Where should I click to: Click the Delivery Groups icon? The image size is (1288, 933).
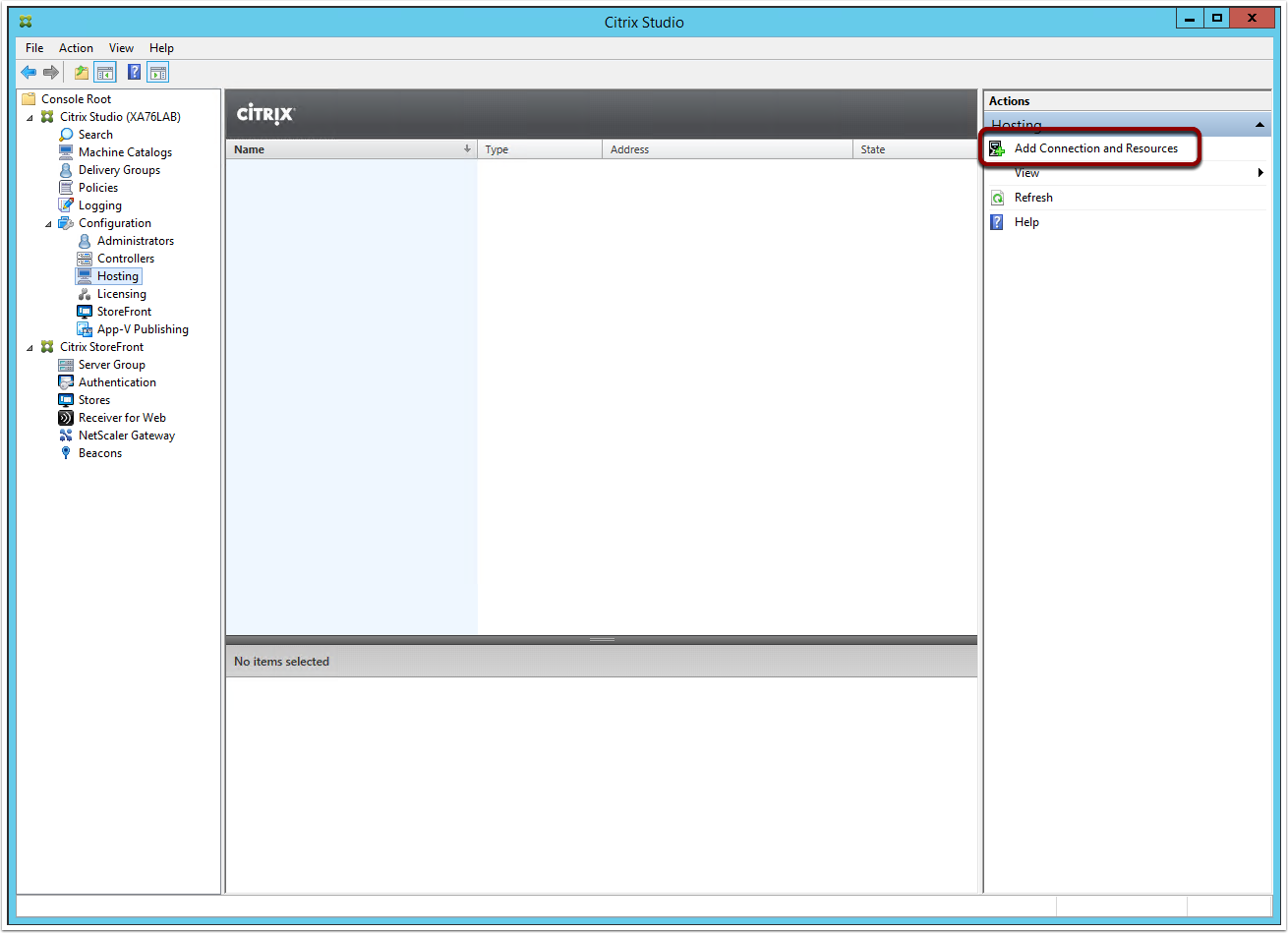[66, 170]
